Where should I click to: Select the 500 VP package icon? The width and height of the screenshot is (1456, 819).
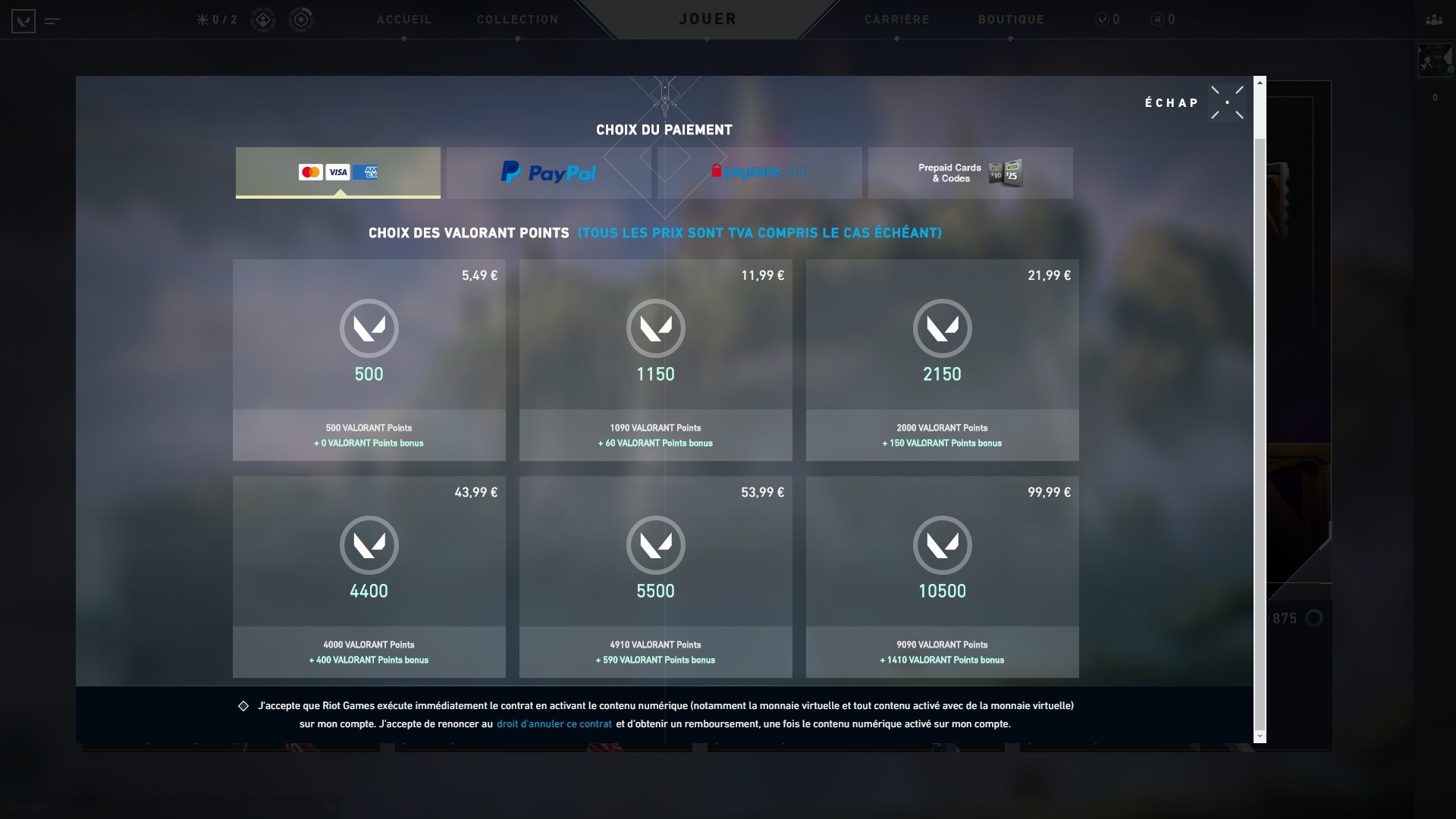click(x=368, y=327)
